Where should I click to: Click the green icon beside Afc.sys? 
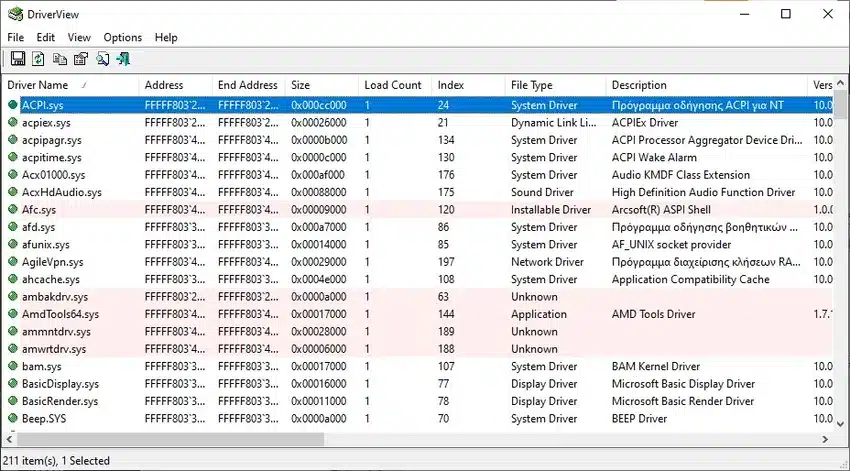(12, 209)
